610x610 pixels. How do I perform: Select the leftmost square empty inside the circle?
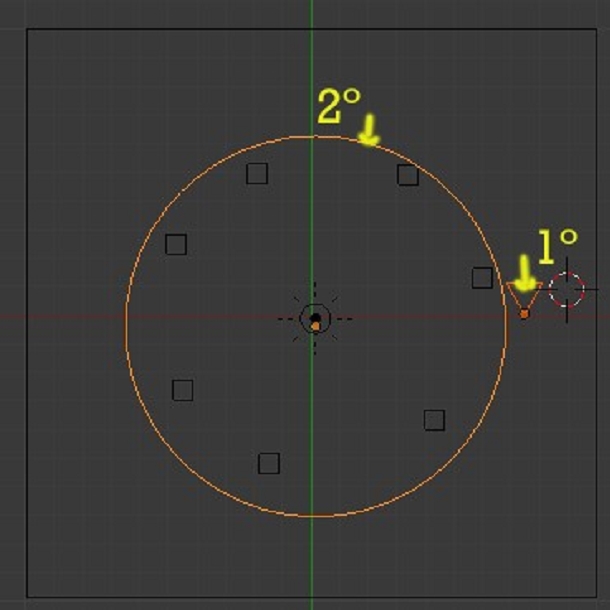tap(176, 244)
